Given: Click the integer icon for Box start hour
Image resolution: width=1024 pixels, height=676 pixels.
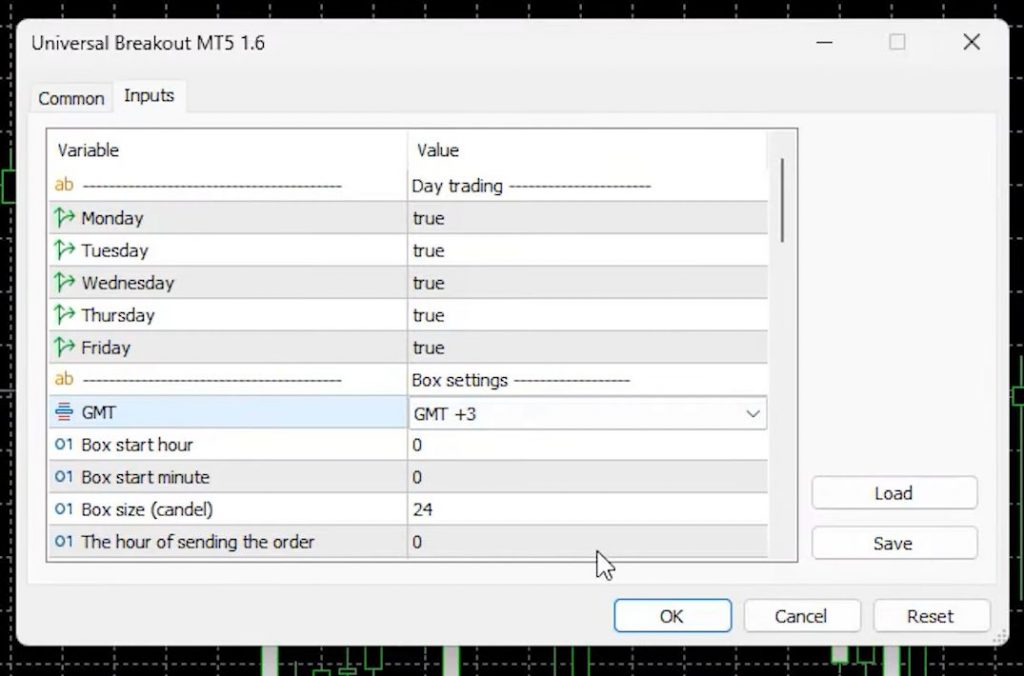Looking at the screenshot, I should click(64, 445).
